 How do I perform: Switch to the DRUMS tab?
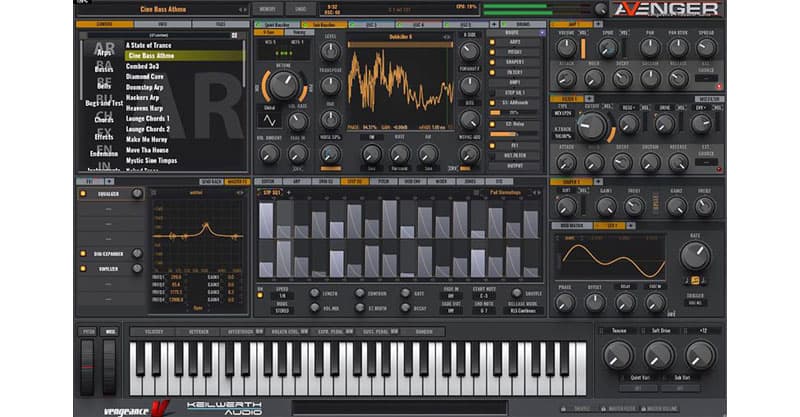(521, 23)
